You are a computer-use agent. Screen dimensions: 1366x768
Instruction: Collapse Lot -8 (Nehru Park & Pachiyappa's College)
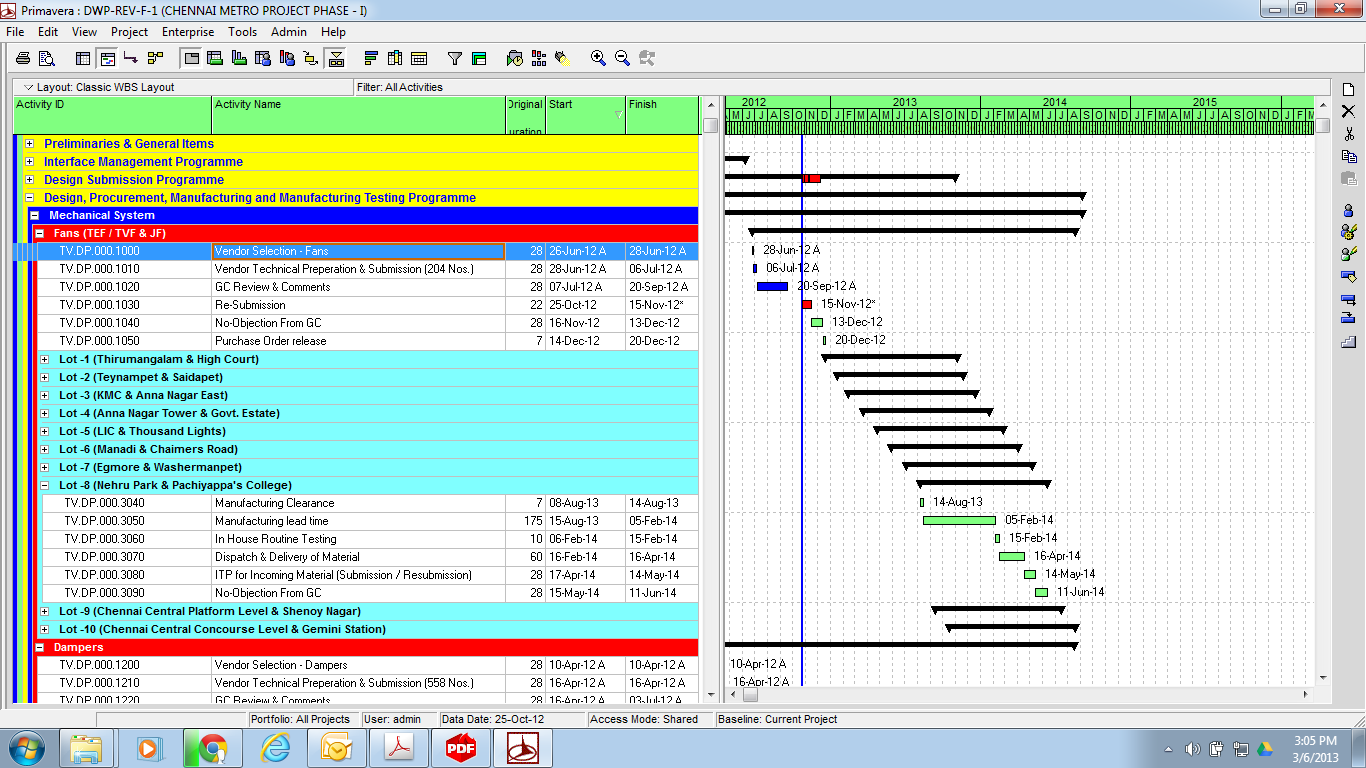(45, 486)
